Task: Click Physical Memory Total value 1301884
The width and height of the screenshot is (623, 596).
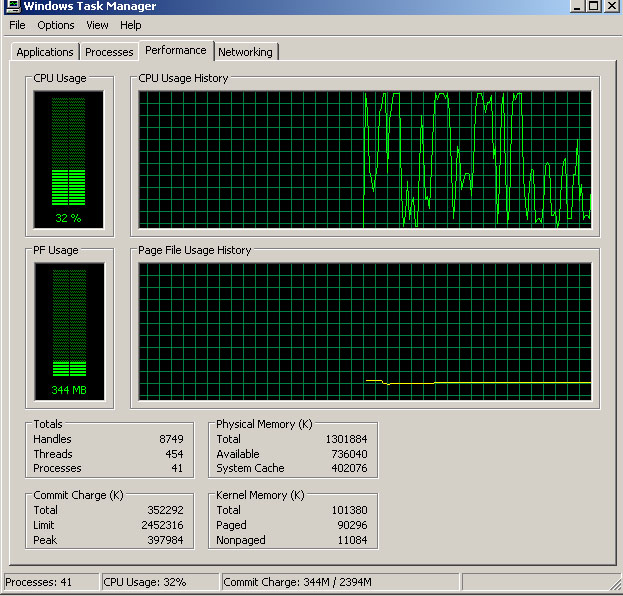Action: pyautogui.click(x=346, y=439)
